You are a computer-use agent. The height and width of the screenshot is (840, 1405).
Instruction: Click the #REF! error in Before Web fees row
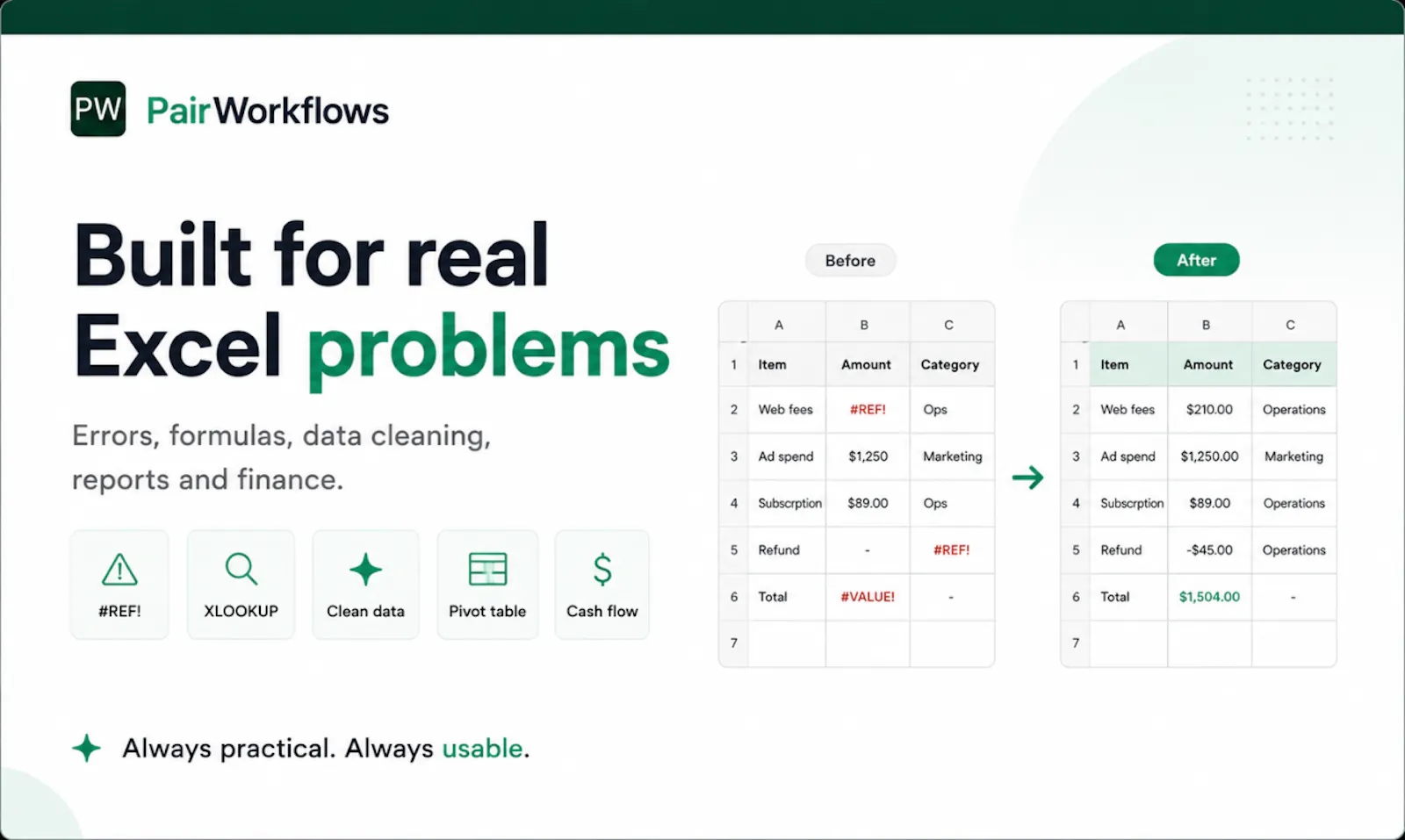point(868,409)
